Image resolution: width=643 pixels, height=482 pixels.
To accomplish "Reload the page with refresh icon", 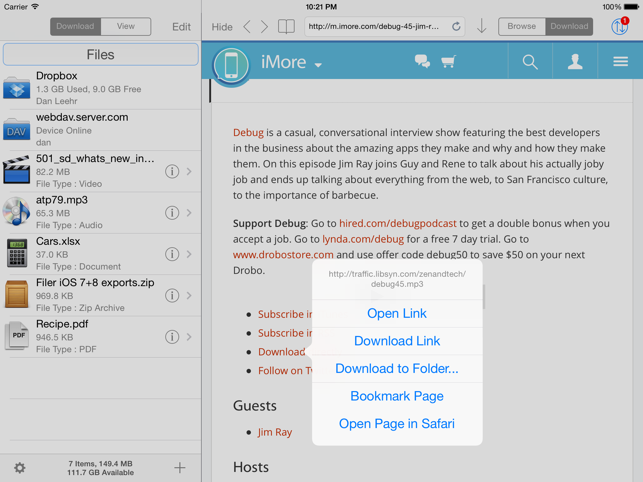I will pyautogui.click(x=456, y=27).
